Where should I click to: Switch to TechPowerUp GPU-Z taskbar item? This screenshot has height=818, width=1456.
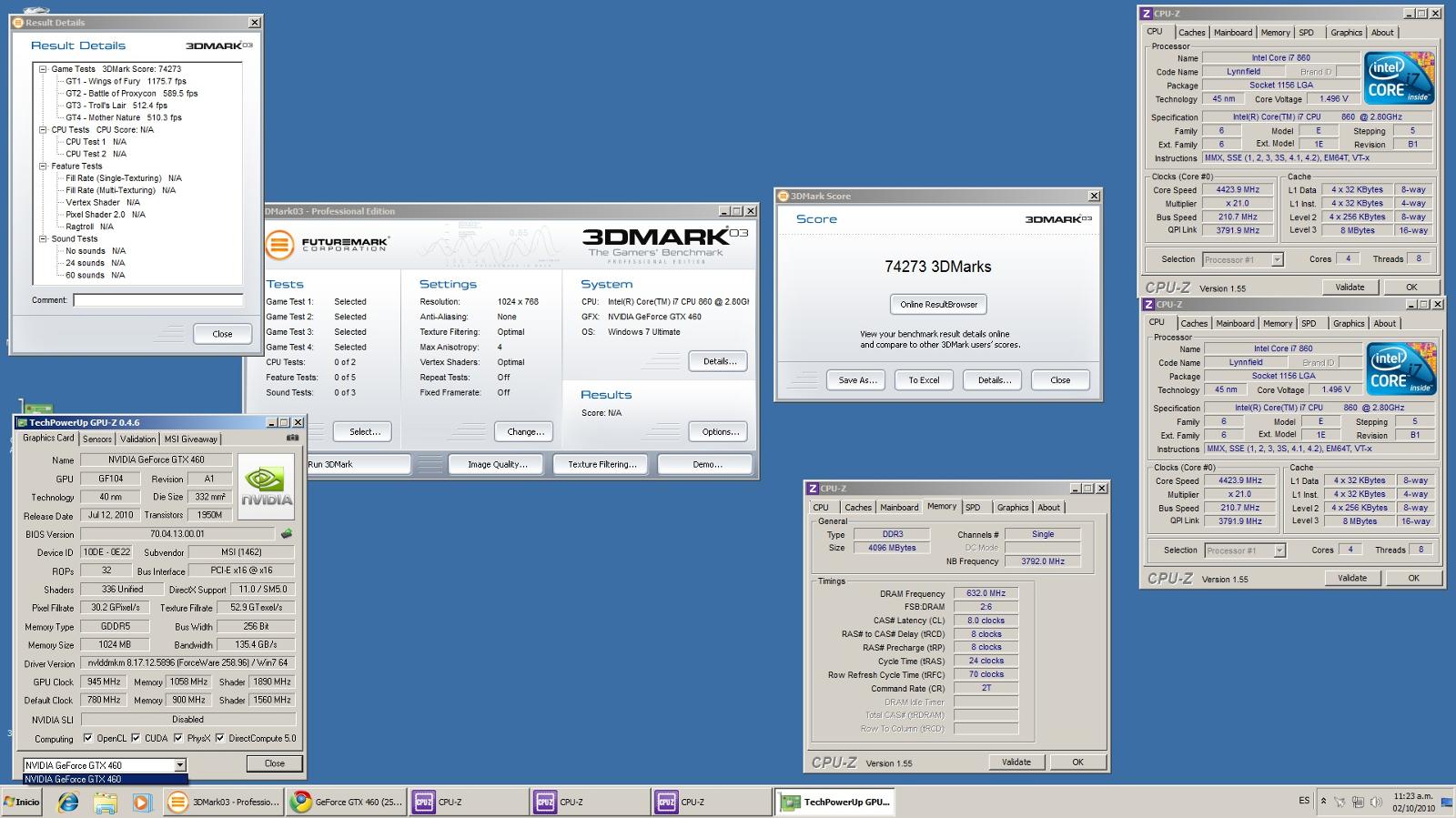tap(835, 802)
